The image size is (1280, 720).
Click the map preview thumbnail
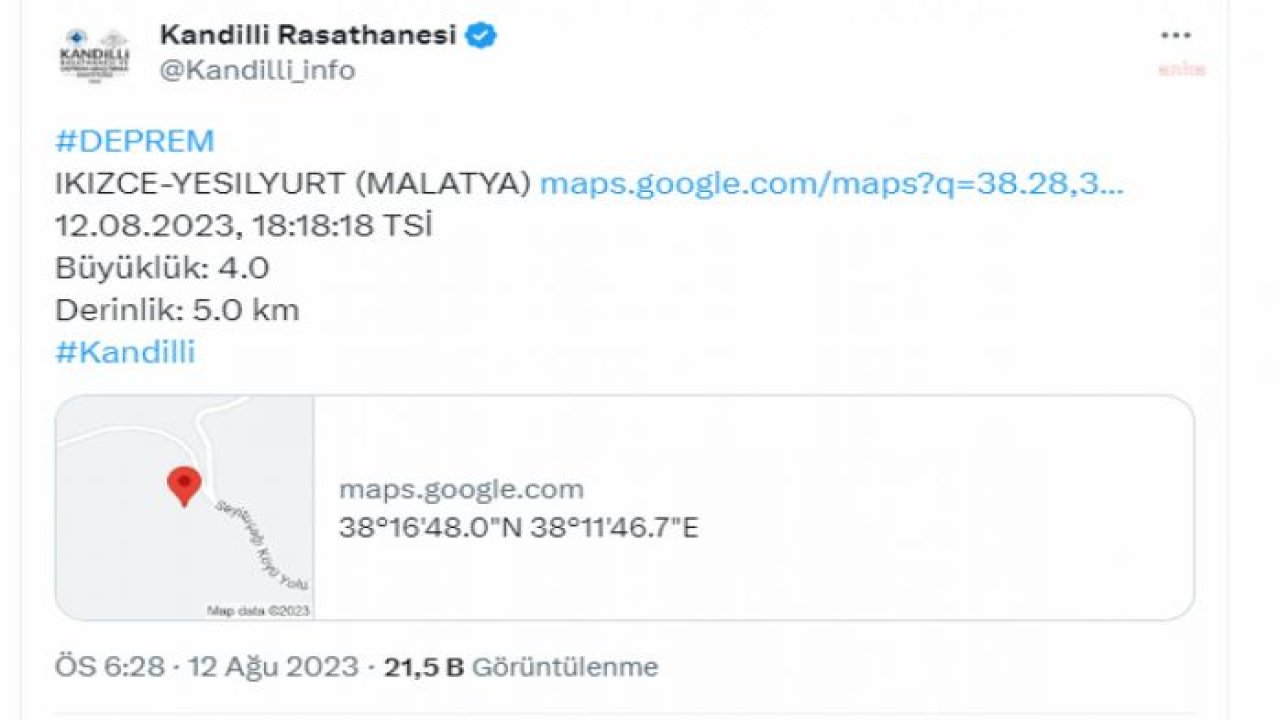(185, 508)
